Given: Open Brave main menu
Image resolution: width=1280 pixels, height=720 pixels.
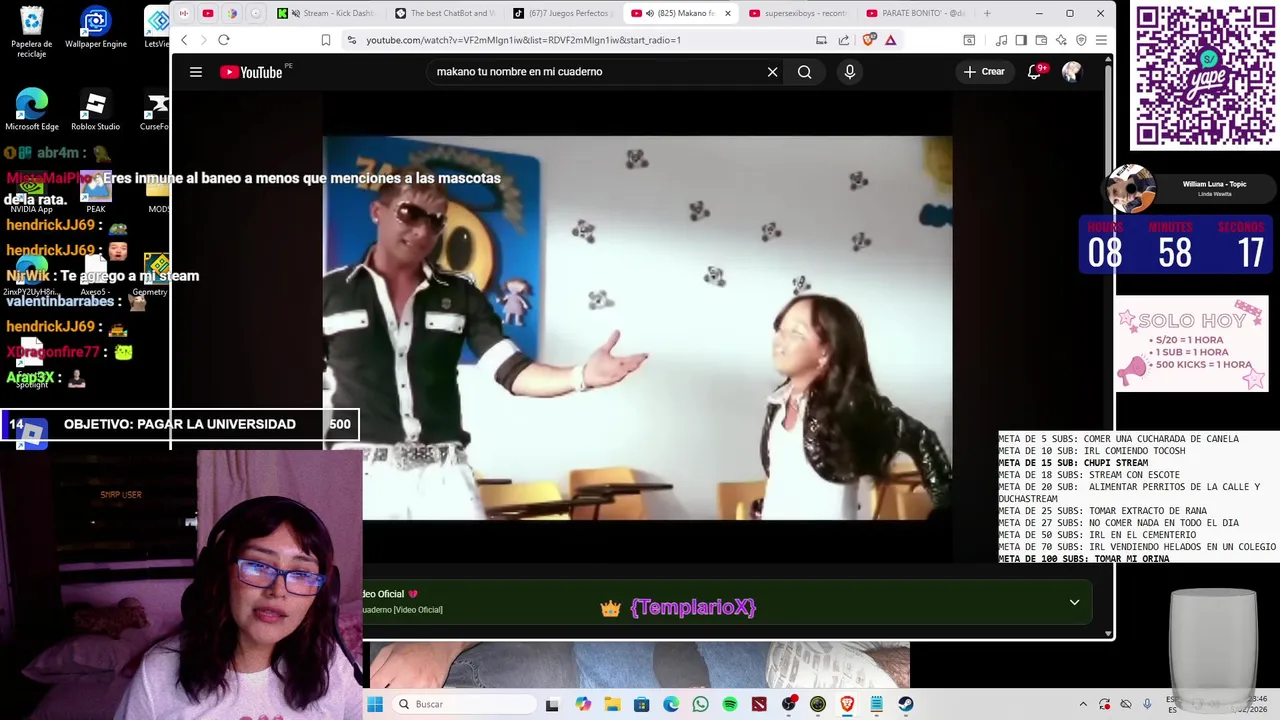Looking at the screenshot, I should (x=1101, y=40).
